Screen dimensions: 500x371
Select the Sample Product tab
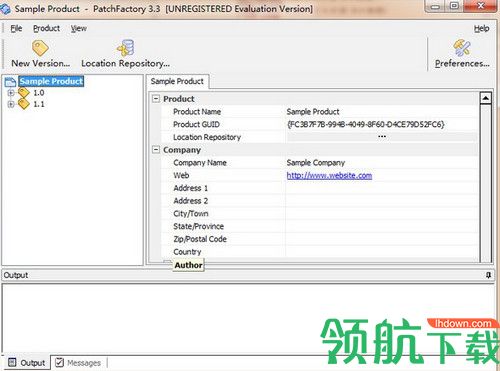pyautogui.click(x=177, y=81)
